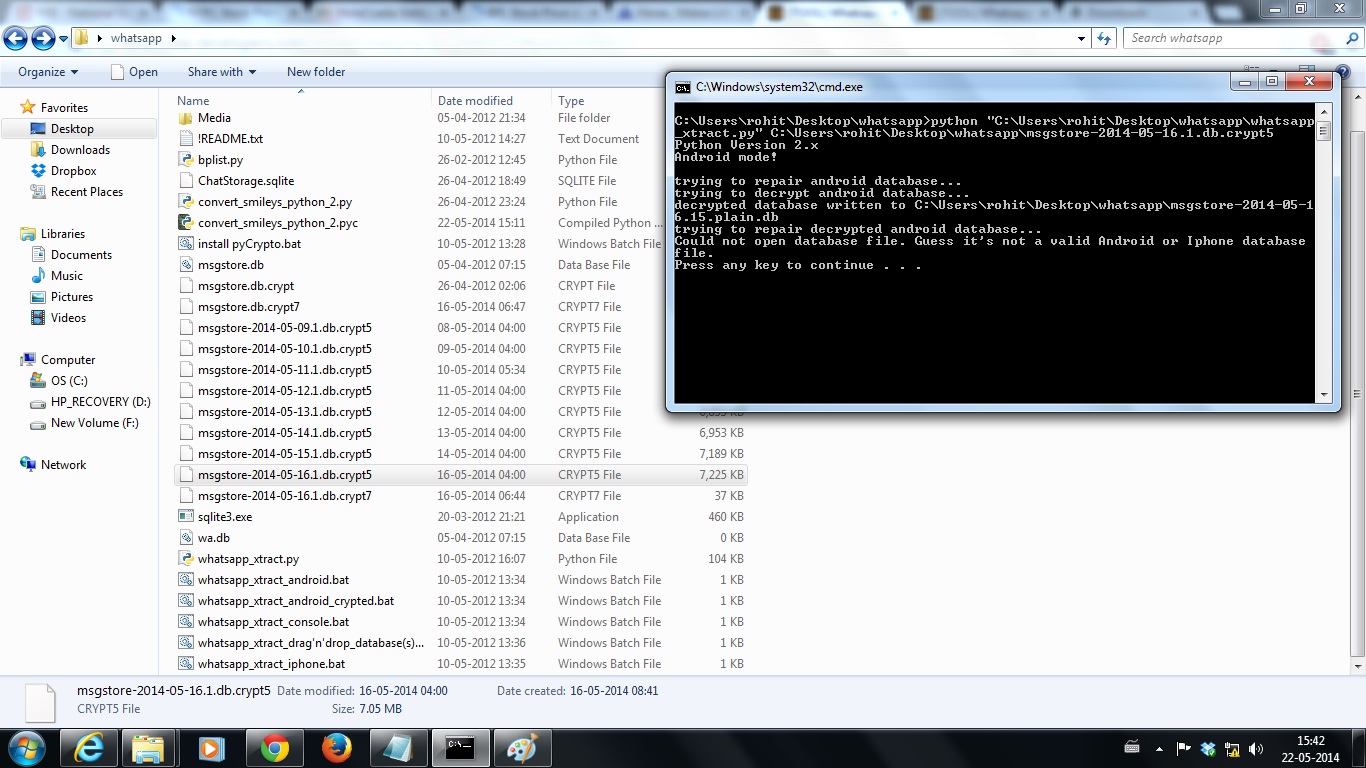
Task: Select msgstore-2014-05-12.1.db.crypt5
Action: click(285, 391)
